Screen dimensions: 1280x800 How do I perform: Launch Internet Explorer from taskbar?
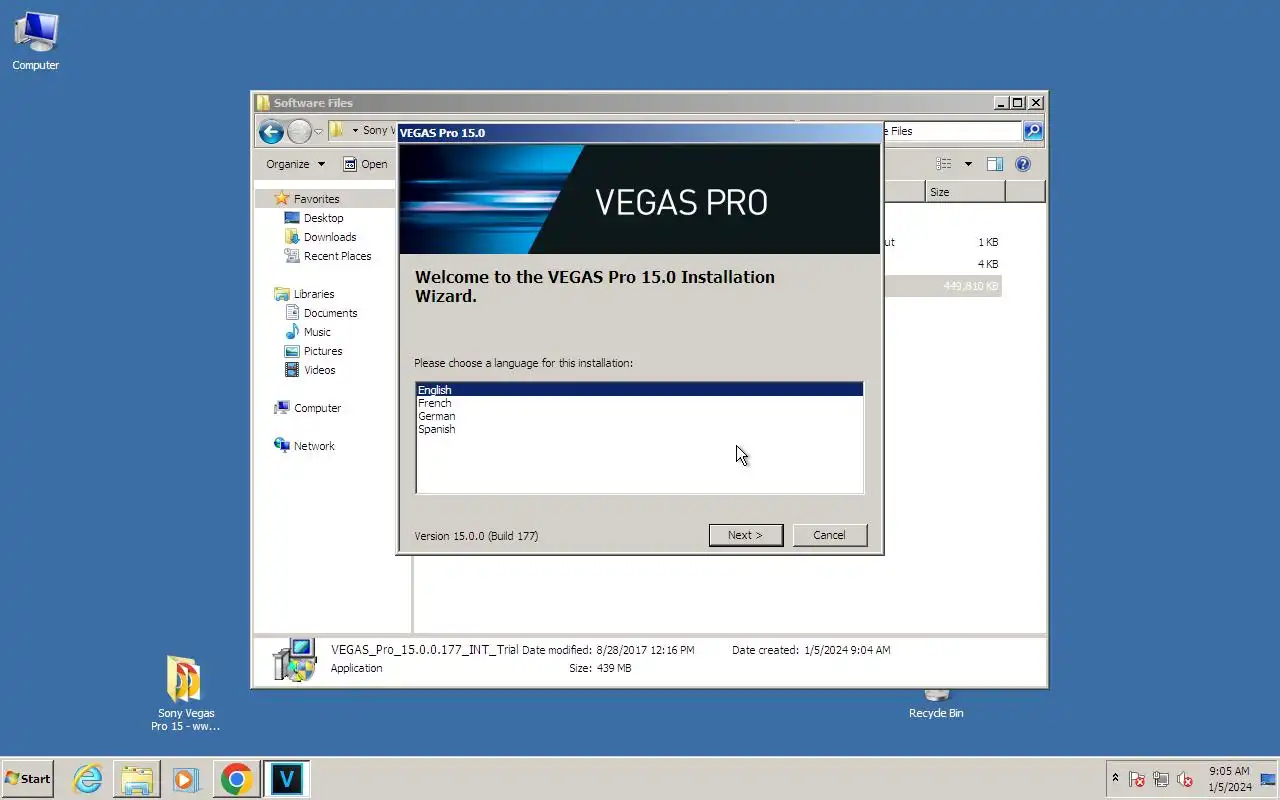[88, 778]
